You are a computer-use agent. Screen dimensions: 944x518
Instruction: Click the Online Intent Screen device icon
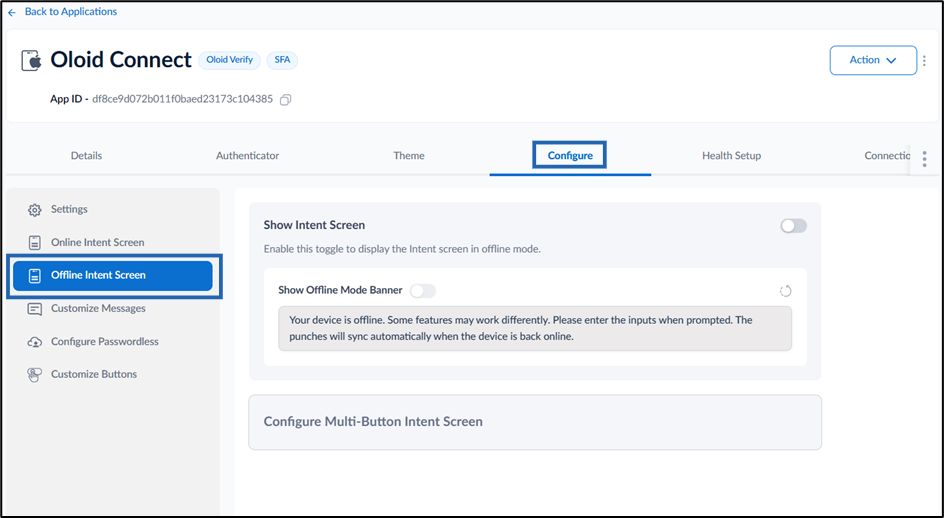[x=35, y=243]
